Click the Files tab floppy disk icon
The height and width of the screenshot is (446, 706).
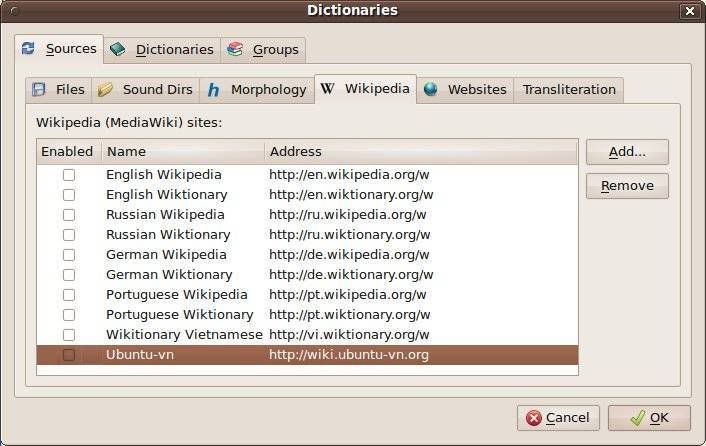tap(39, 89)
